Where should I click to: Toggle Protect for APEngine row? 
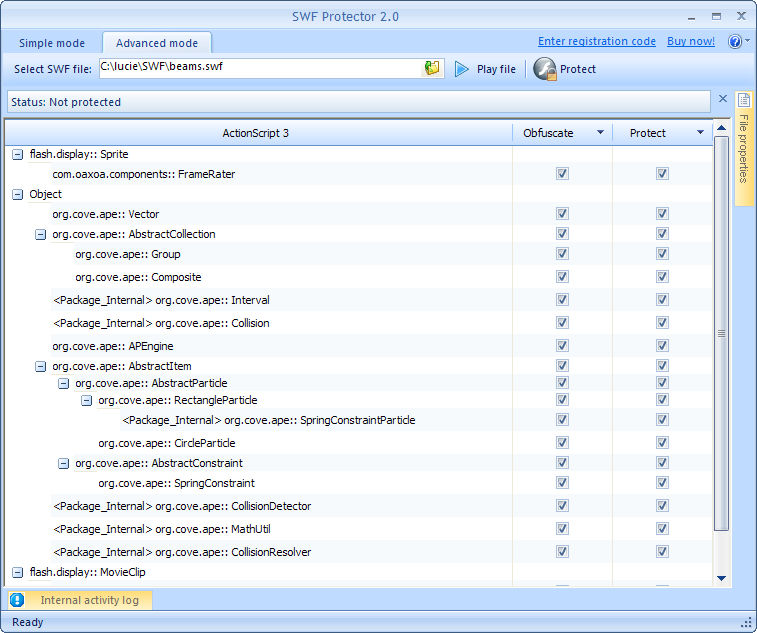tap(662, 346)
